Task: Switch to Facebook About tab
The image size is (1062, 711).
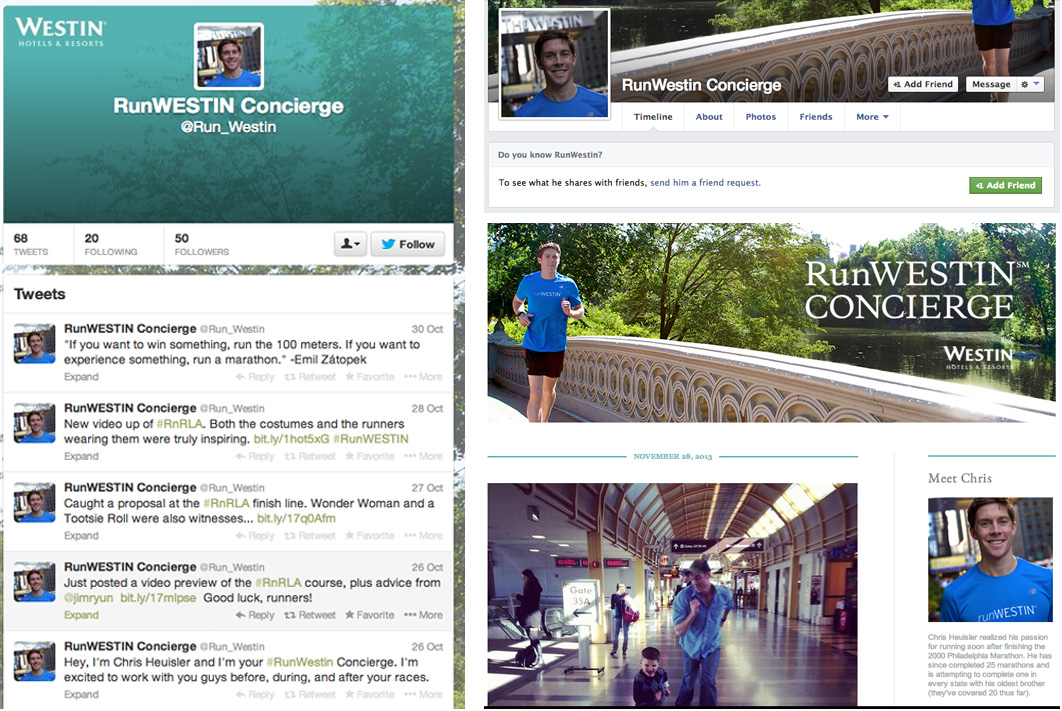Action: 709,116
